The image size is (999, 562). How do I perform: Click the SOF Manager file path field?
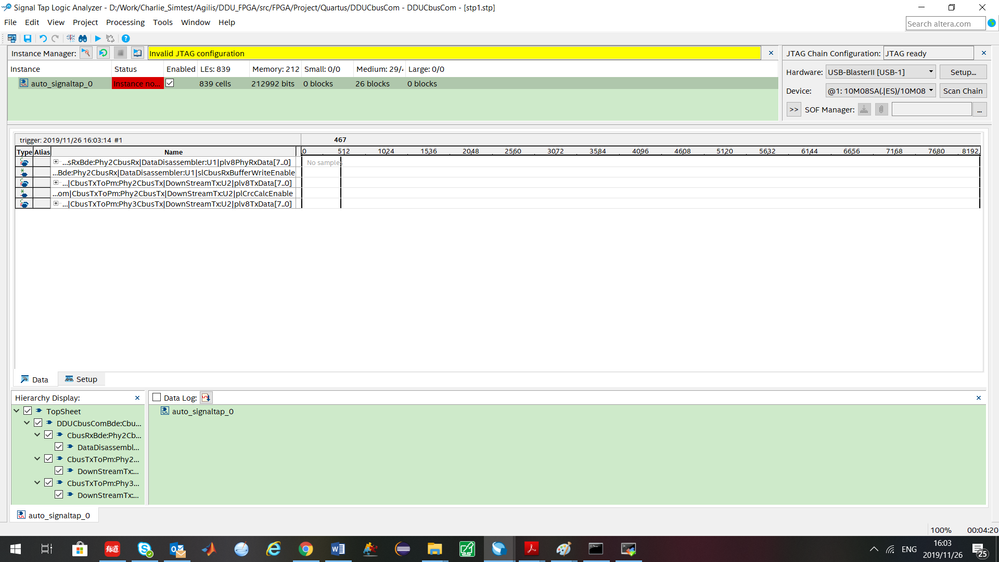pyautogui.click(x=931, y=110)
